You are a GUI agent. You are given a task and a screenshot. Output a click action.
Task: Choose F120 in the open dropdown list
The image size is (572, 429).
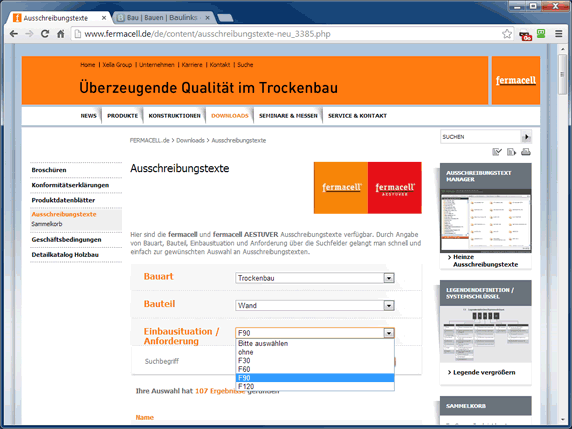click(315, 386)
